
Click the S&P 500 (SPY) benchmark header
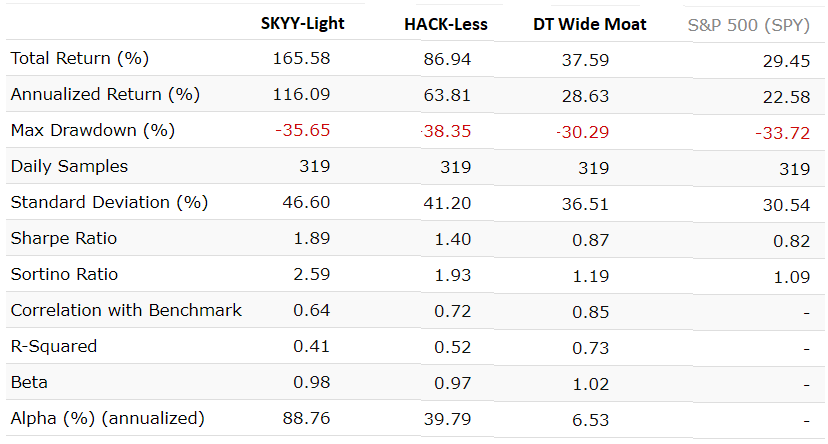(744, 24)
